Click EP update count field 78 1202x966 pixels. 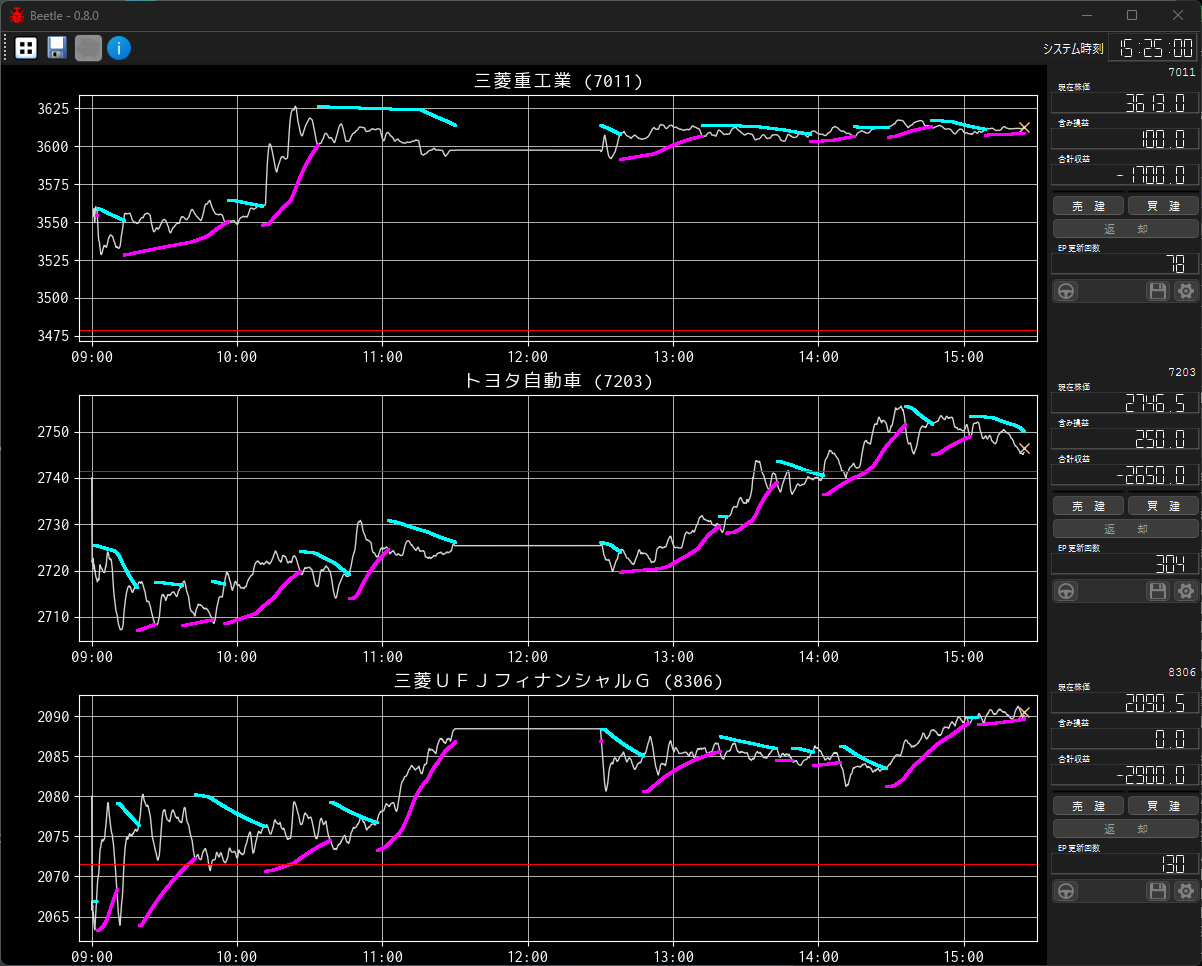click(1124, 264)
